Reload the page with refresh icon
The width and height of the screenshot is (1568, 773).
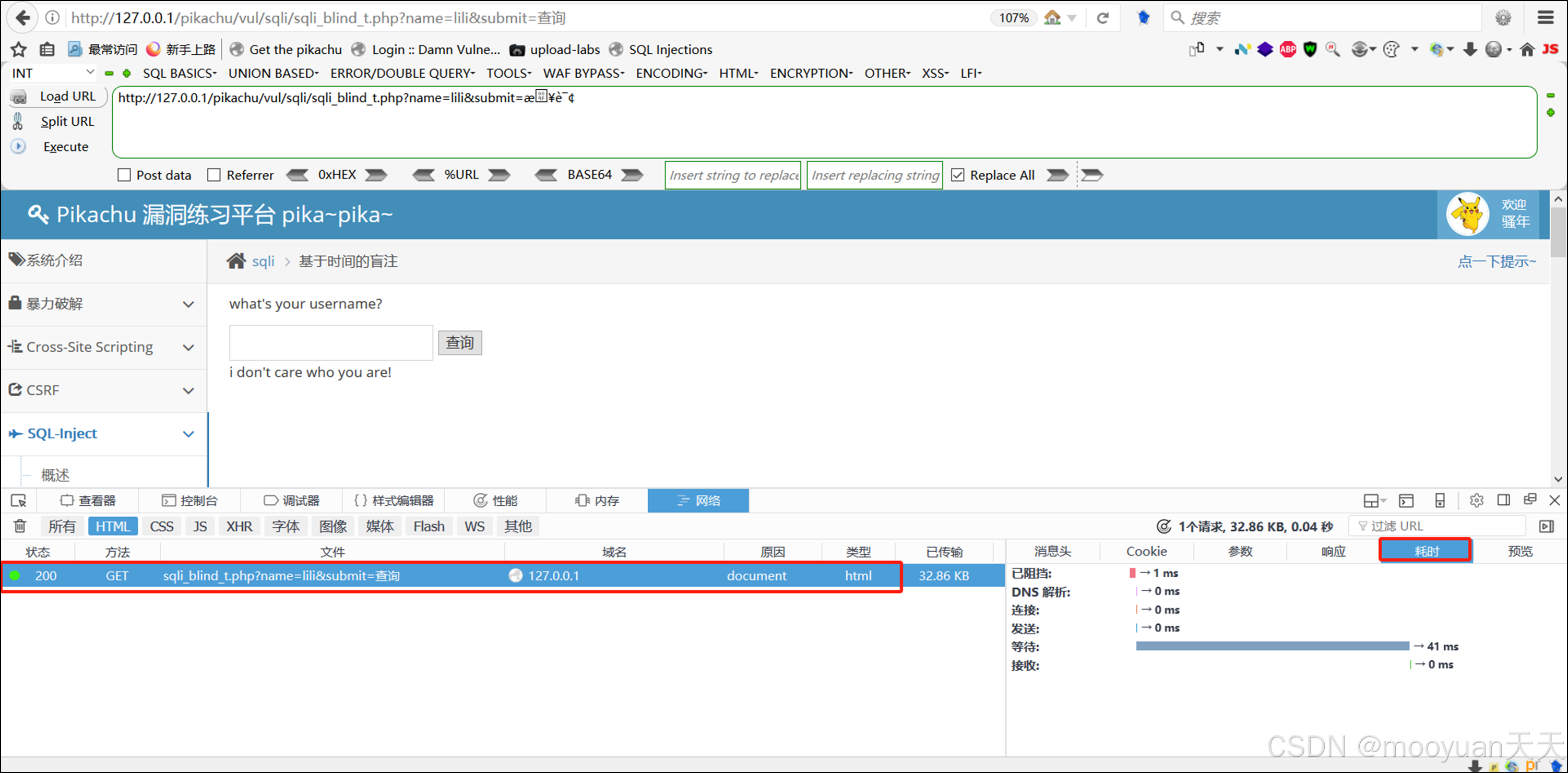point(1102,18)
